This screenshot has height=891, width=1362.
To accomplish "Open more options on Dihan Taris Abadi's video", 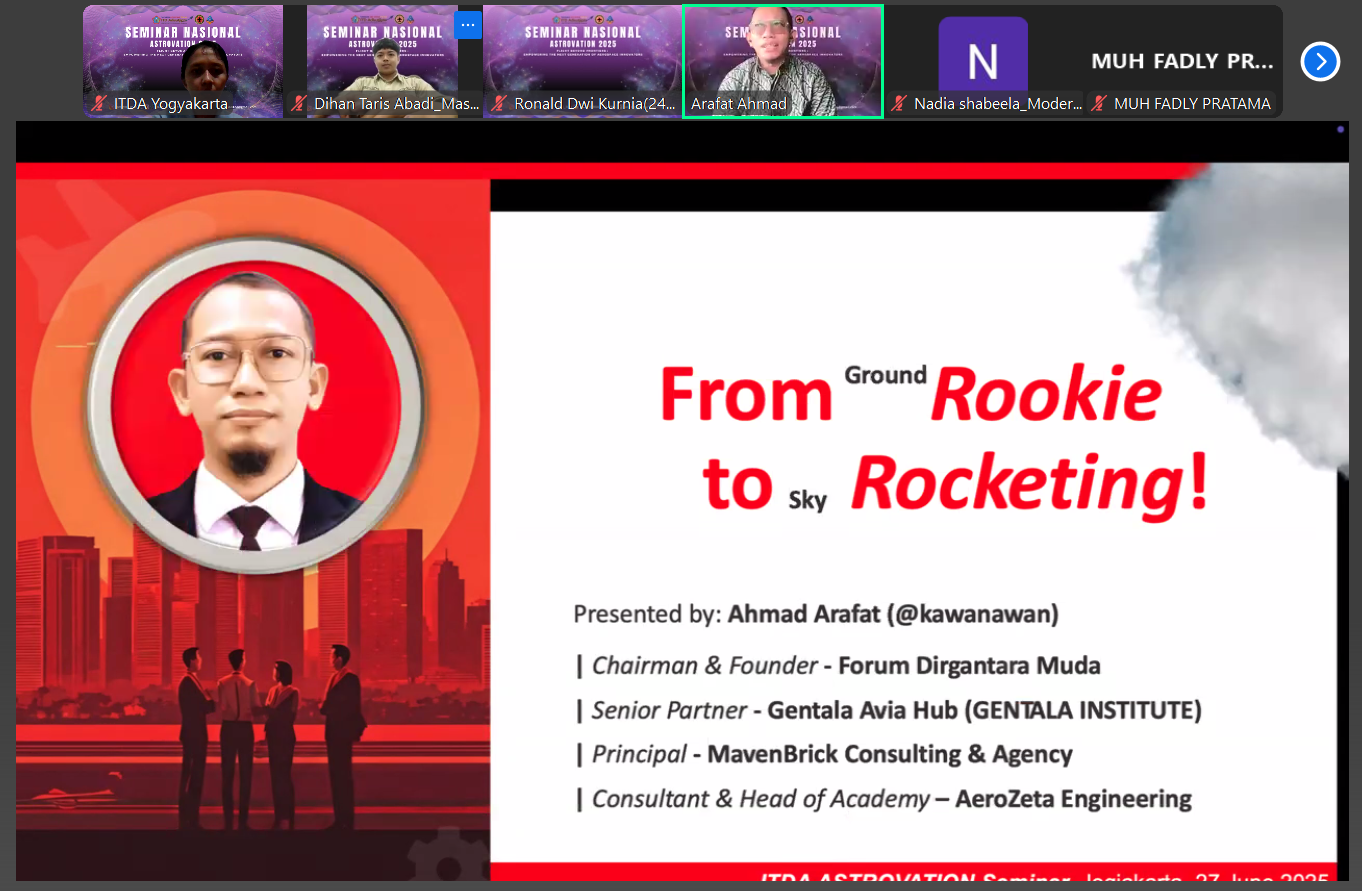I will pos(468,25).
